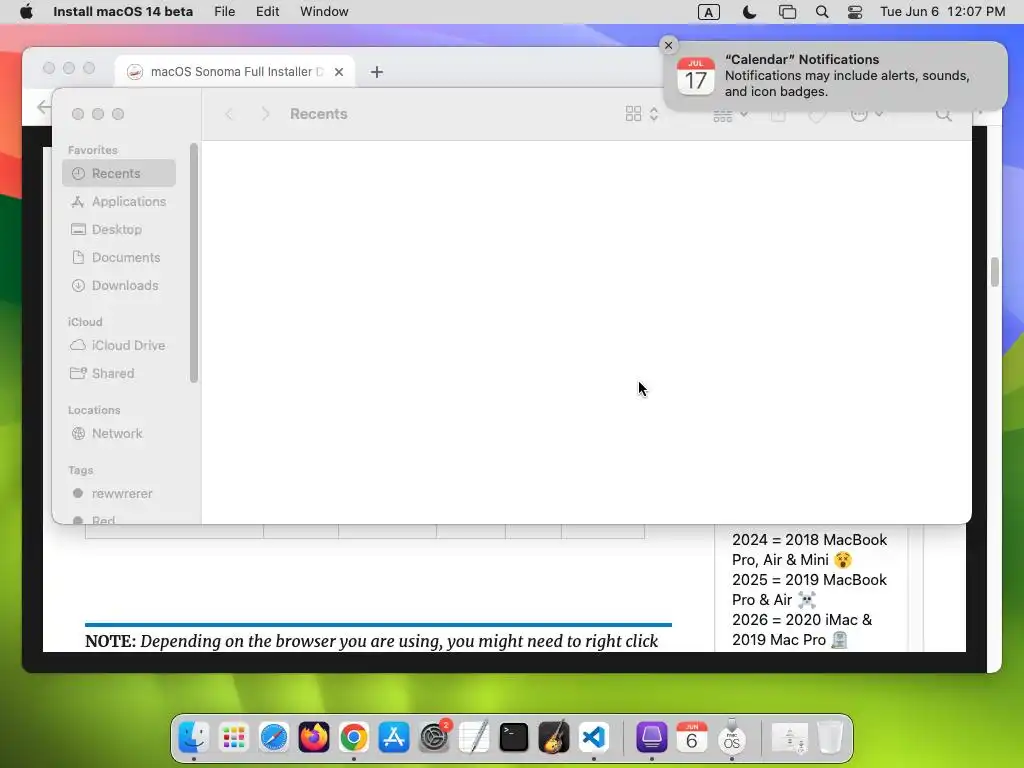
Task: Click the back chevron in the file dialog
Action: click(229, 114)
